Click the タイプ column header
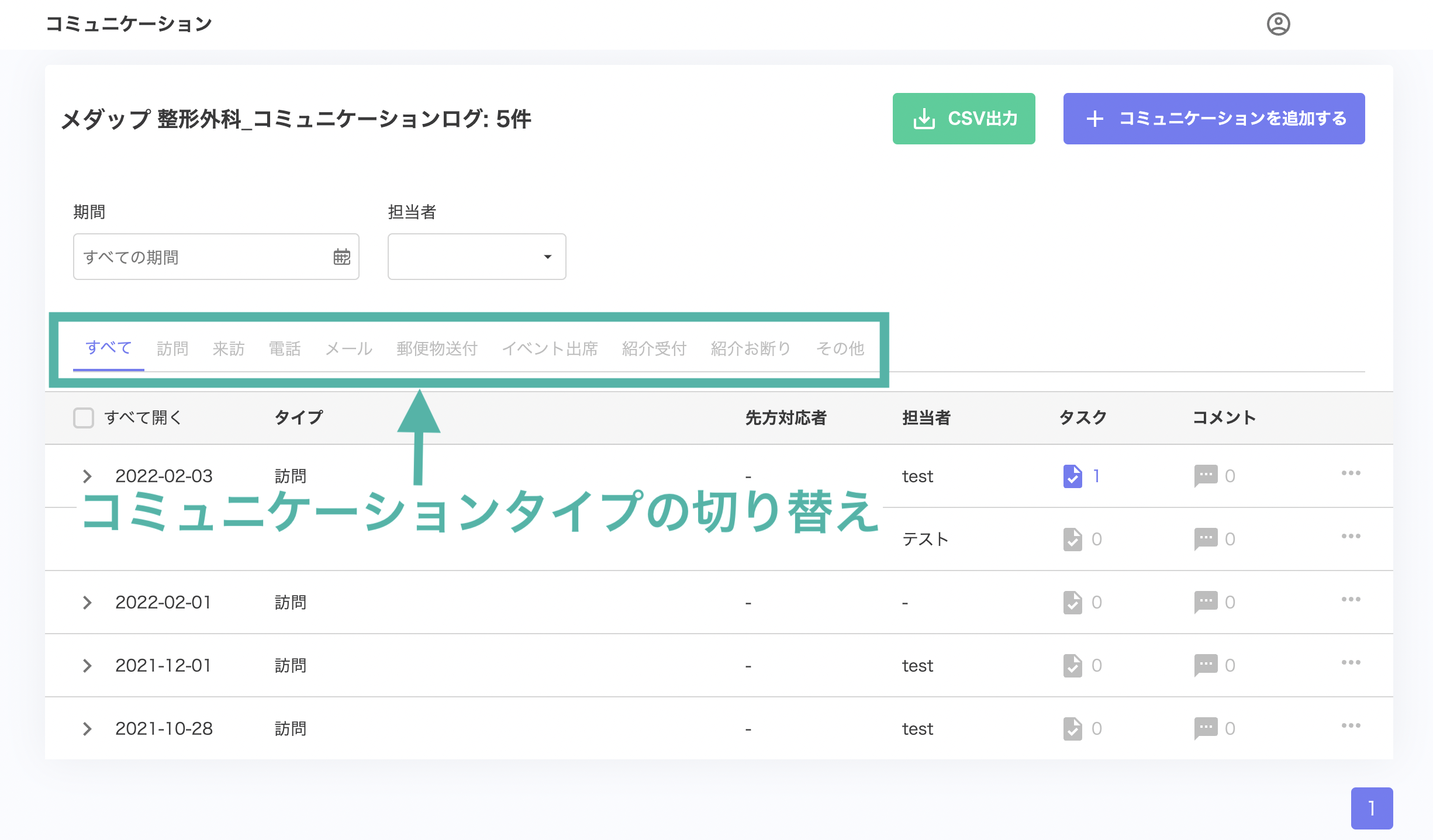 (x=299, y=417)
